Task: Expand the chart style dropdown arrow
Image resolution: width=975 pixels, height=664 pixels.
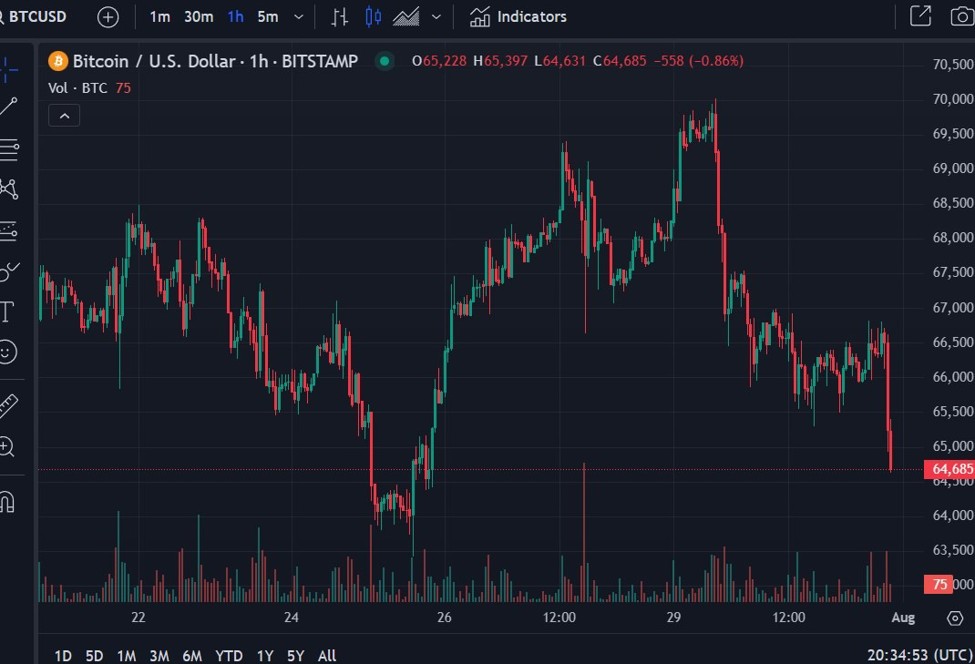Action: 434,17
